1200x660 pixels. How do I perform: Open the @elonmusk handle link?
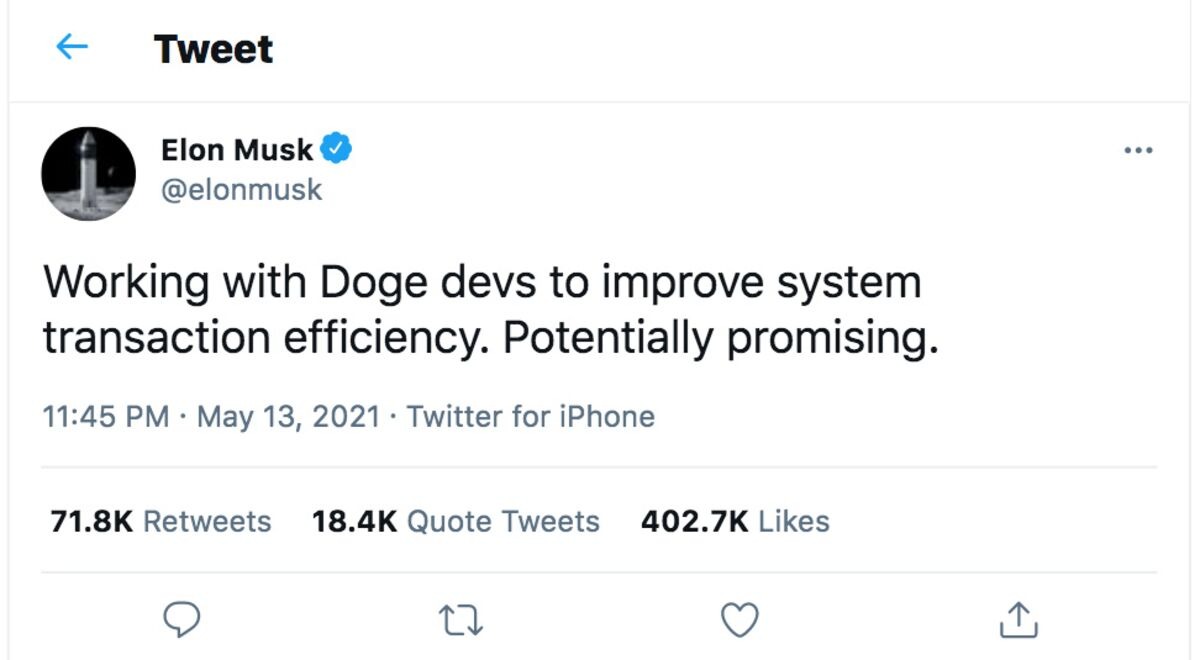click(x=241, y=189)
